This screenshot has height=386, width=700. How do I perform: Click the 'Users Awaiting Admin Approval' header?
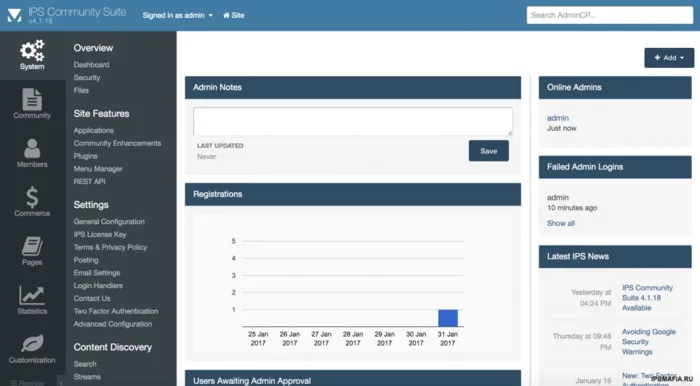tap(353, 378)
